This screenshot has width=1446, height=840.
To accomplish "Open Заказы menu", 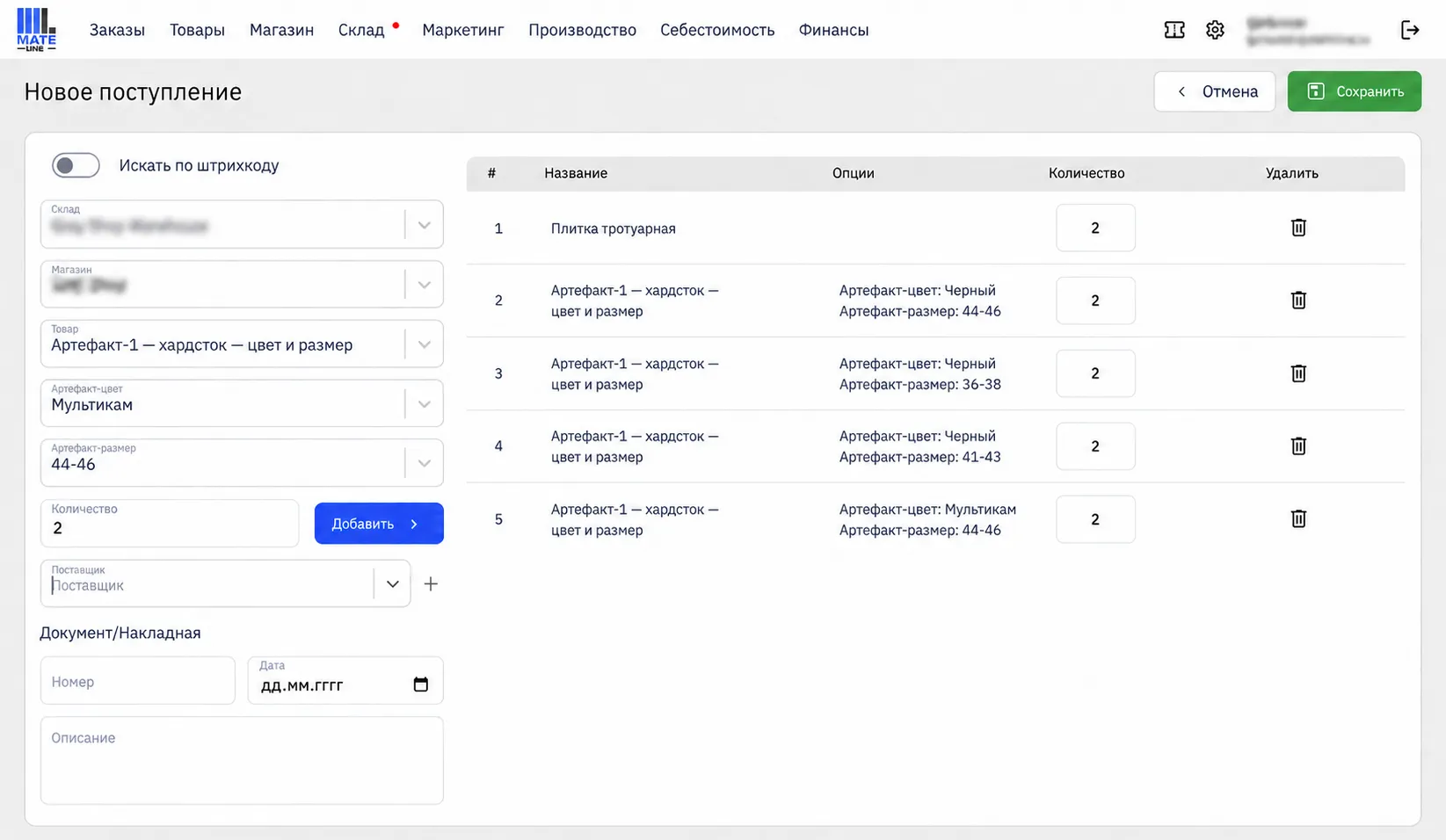I will 117,30.
